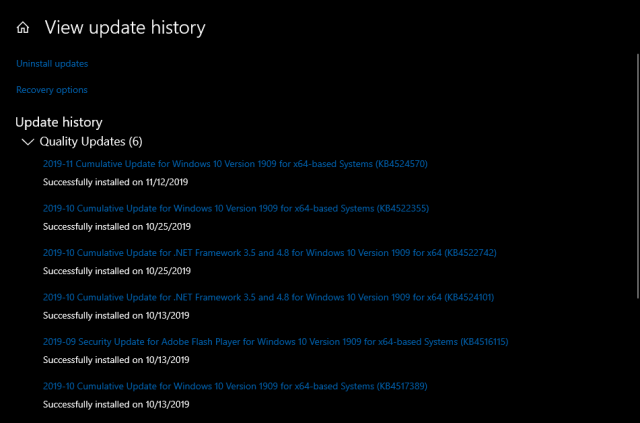
Task: Open KB4517389 Cumulative Update link
Action: tap(235, 386)
